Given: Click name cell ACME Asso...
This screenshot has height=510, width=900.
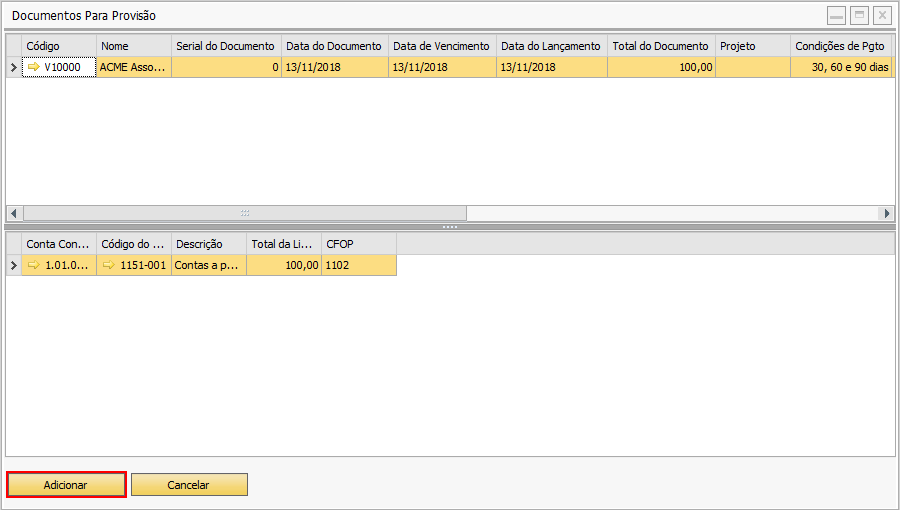Looking at the screenshot, I should (x=134, y=67).
